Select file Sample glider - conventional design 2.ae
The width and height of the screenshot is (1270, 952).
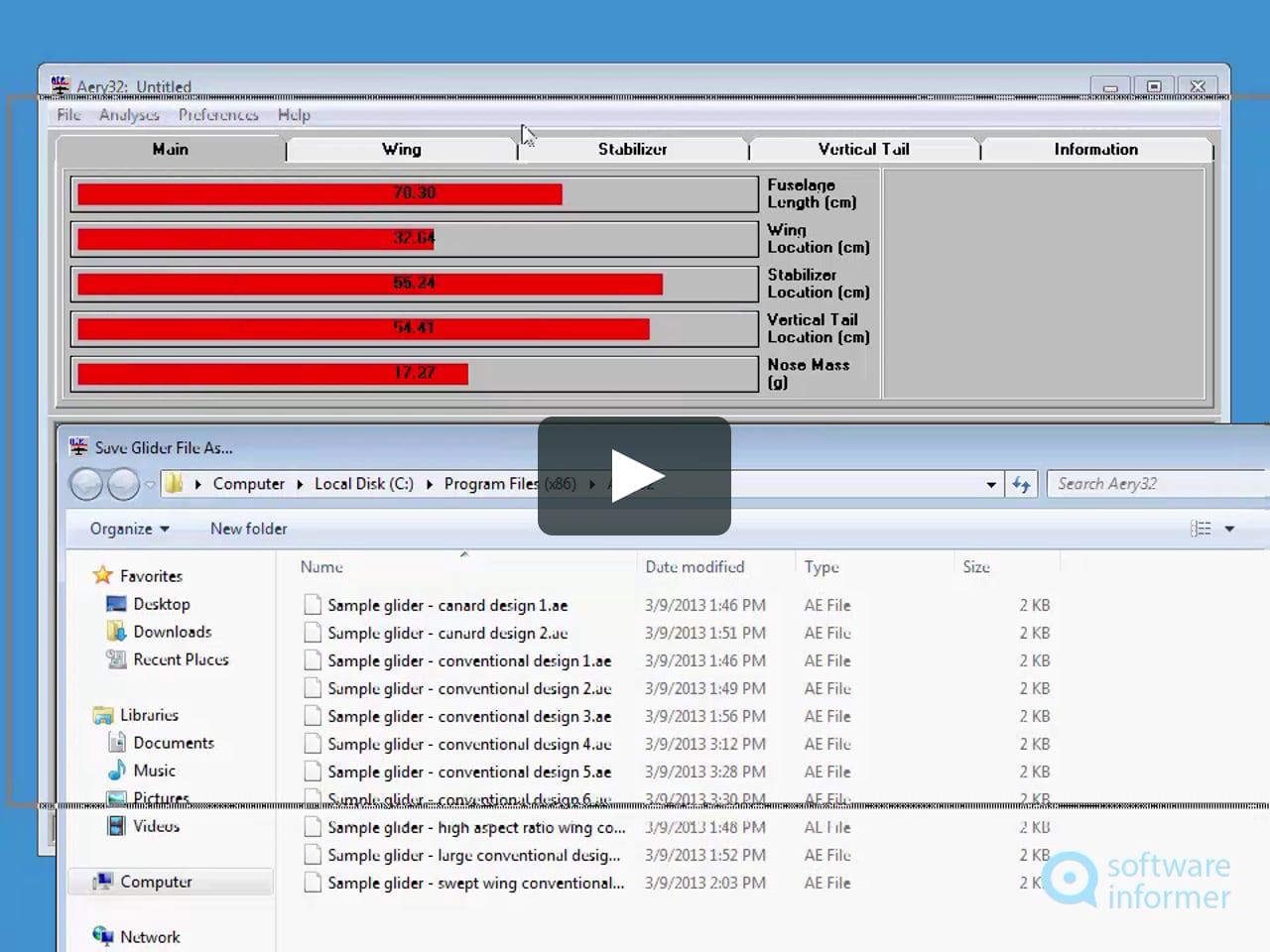(x=469, y=688)
